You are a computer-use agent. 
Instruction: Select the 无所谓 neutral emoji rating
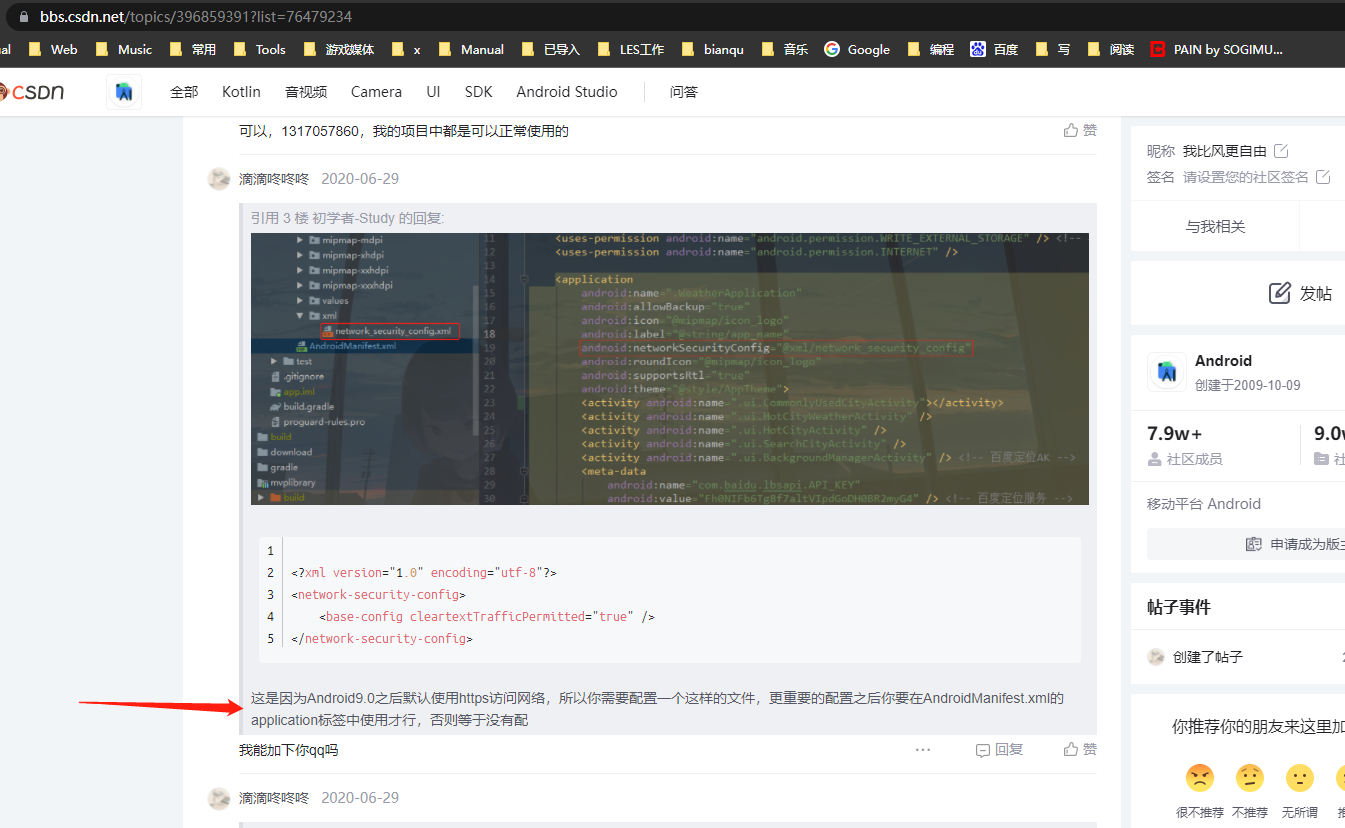[x=1300, y=778]
